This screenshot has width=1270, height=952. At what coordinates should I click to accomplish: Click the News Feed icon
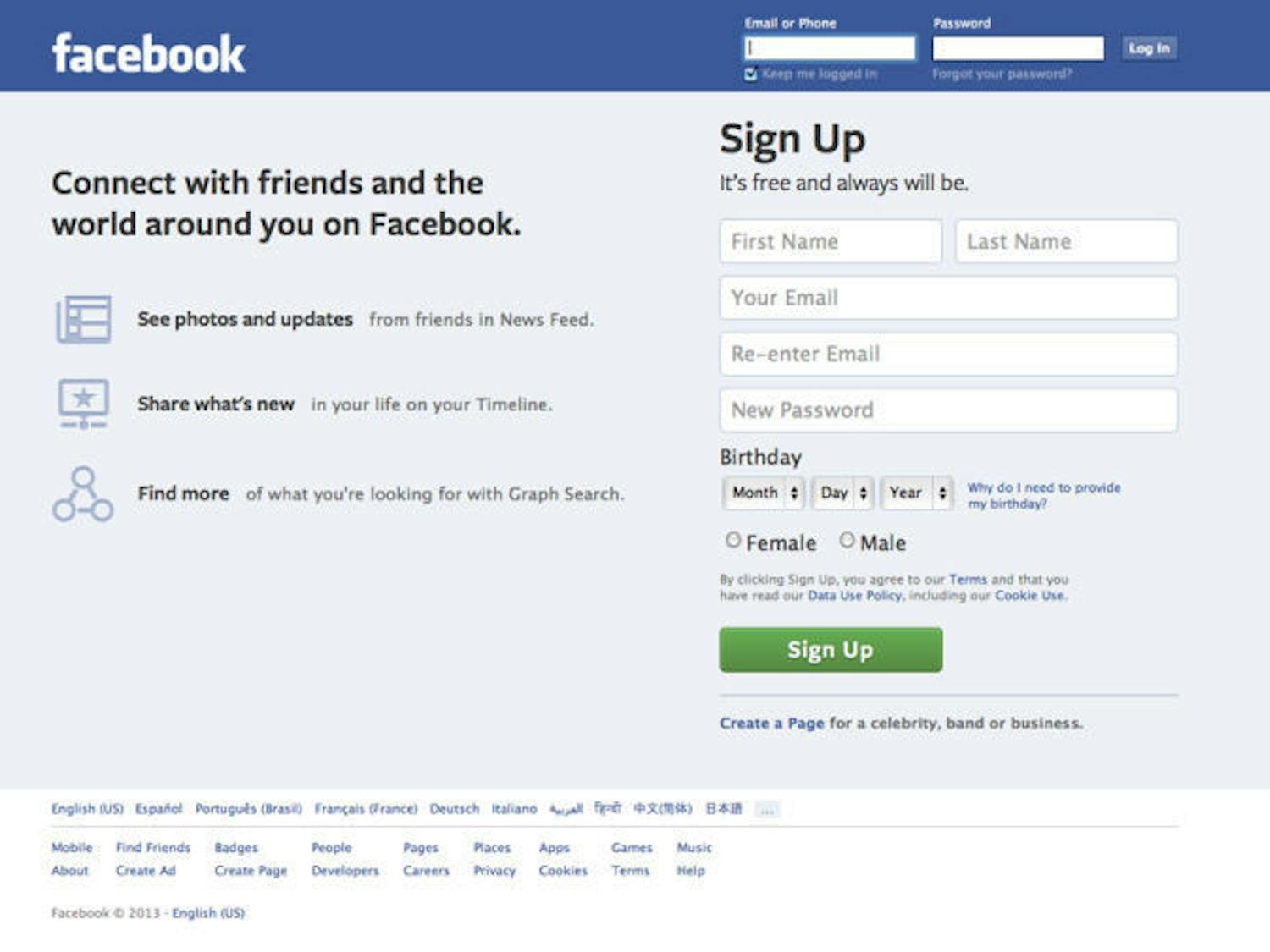pos(83,319)
